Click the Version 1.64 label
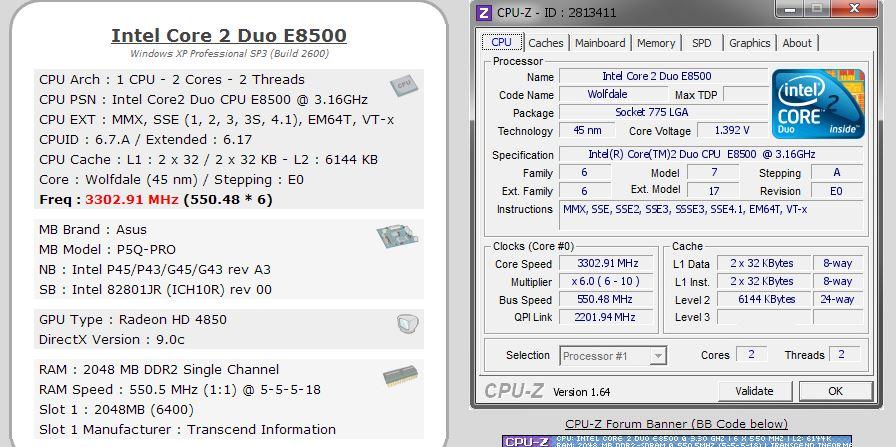 pos(582,392)
